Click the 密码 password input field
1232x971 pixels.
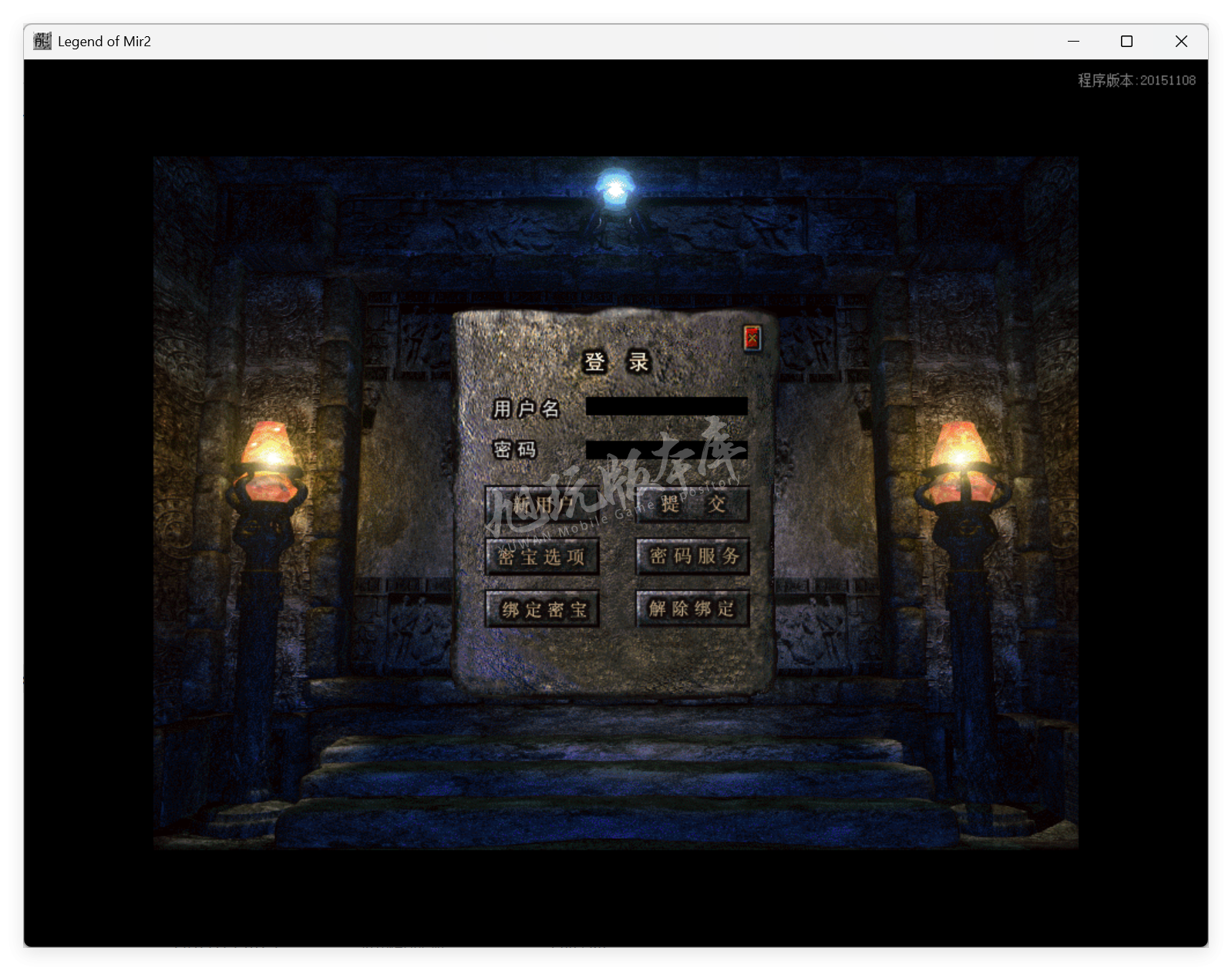[x=666, y=449]
